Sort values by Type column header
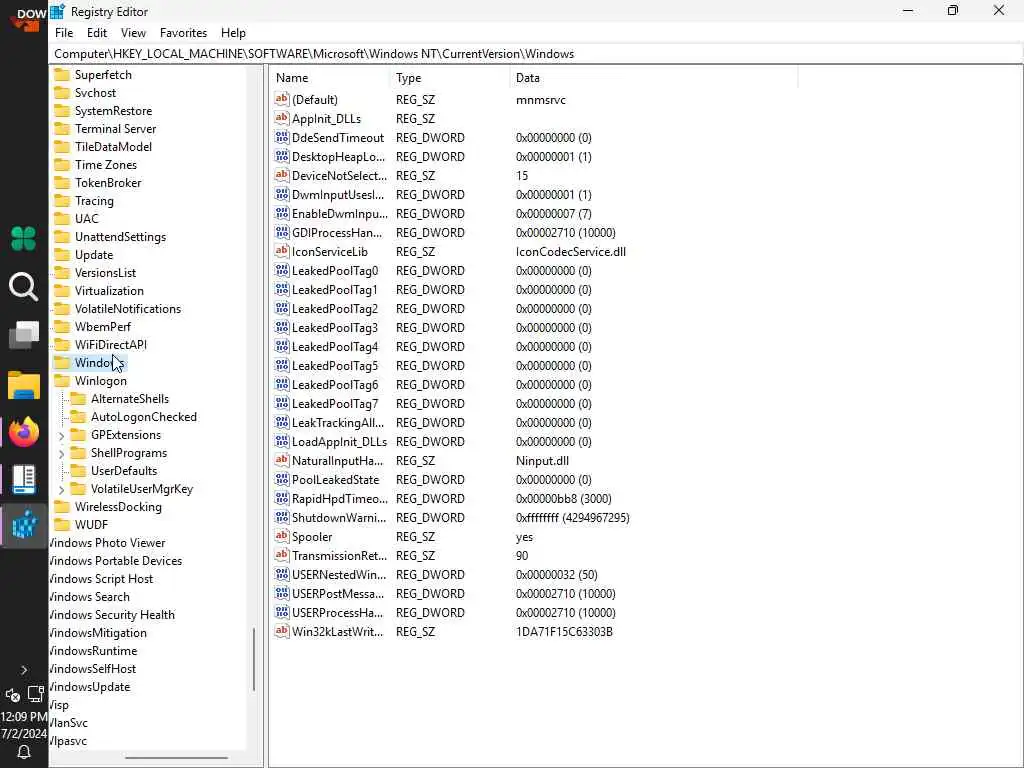This screenshot has height=768, width=1024. (x=449, y=78)
